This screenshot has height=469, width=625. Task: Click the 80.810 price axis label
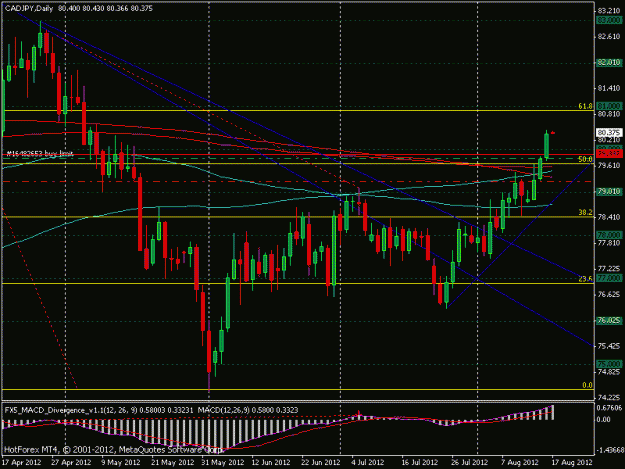coord(609,114)
